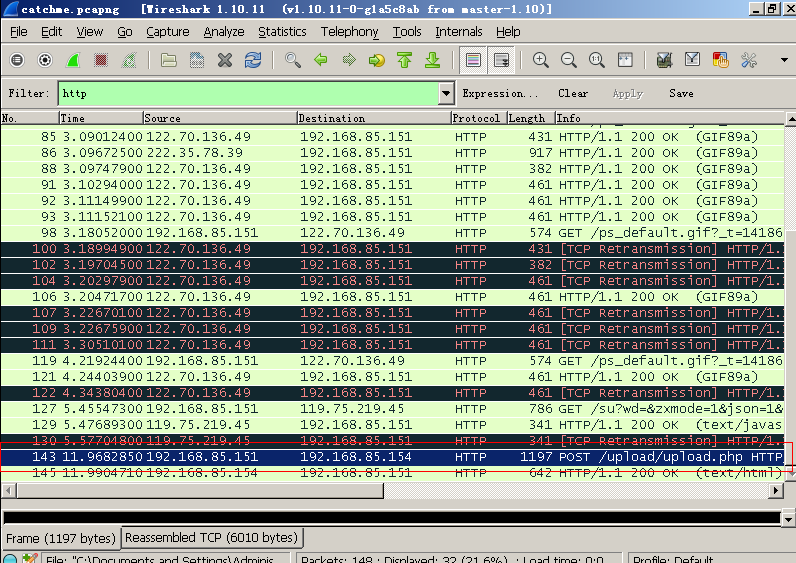The height and width of the screenshot is (563, 796).
Task: Go forward in packet history
Action: pyautogui.click(x=349, y=60)
